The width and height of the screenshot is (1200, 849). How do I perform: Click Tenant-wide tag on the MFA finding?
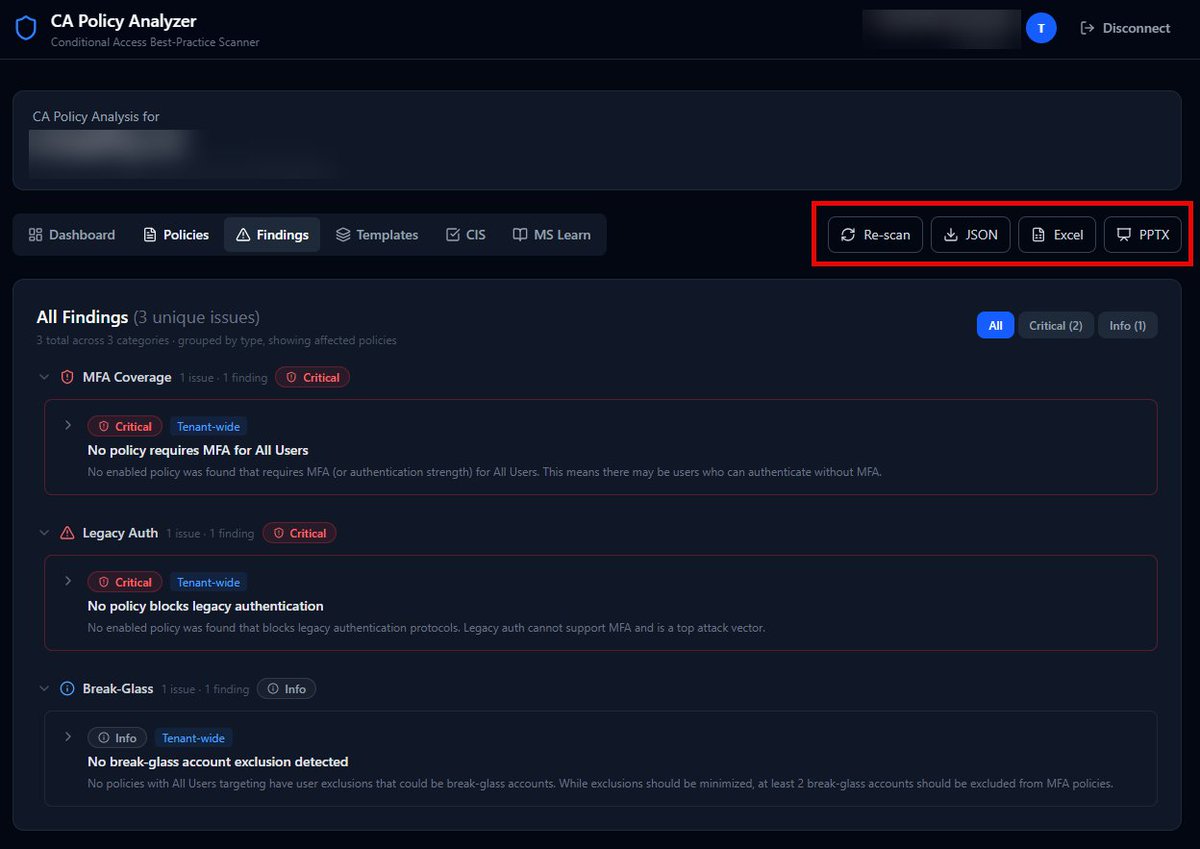(209, 426)
